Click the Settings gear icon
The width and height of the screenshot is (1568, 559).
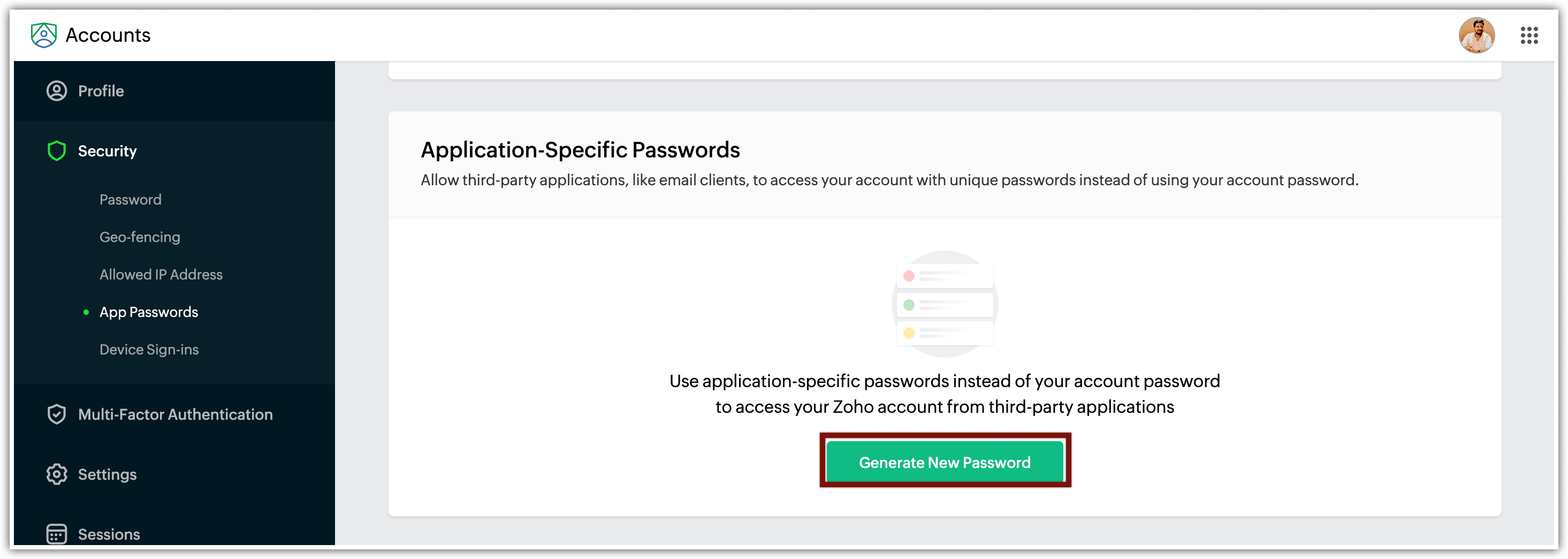tap(57, 474)
